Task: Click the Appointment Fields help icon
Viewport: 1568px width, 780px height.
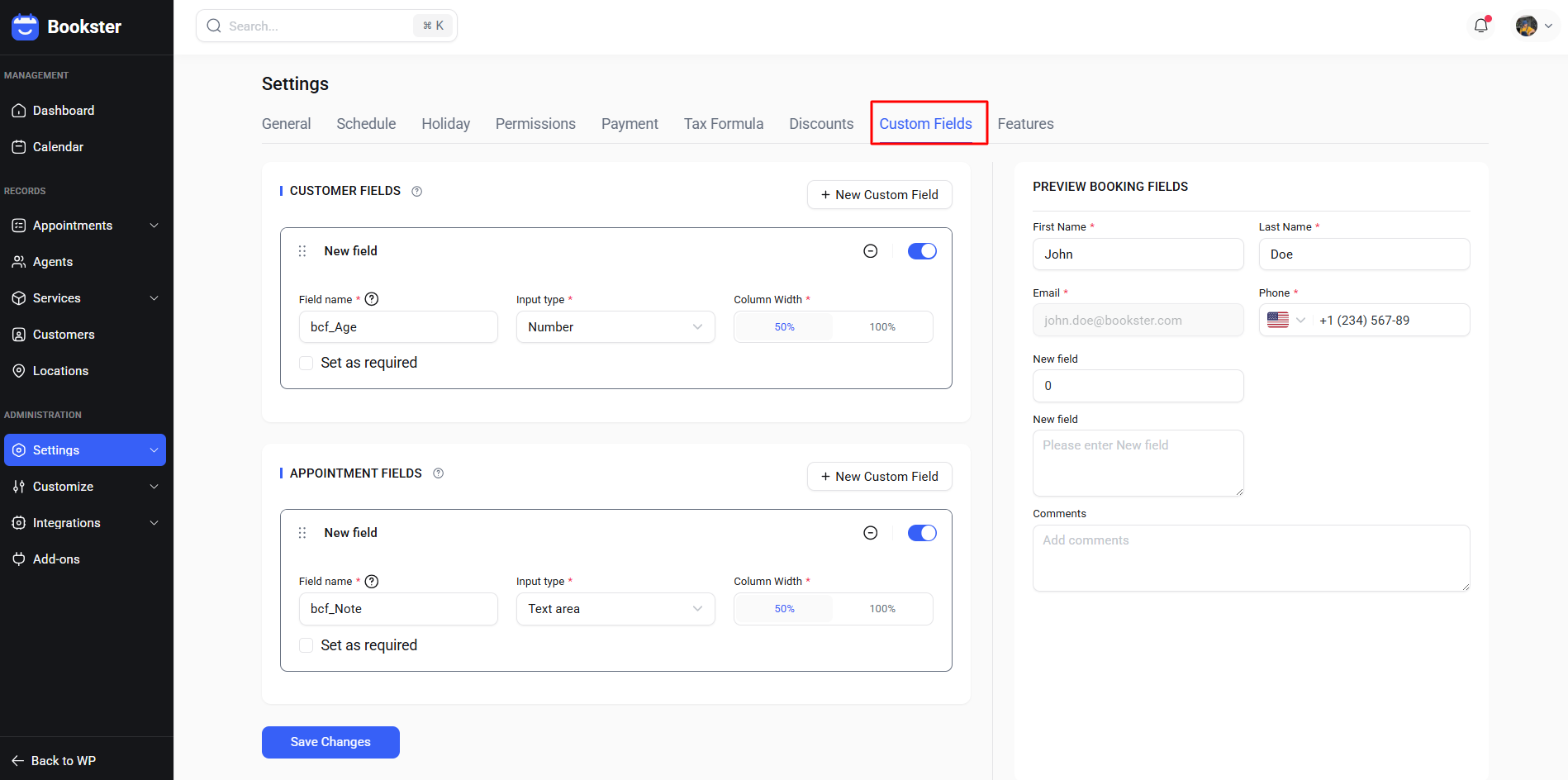Action: pyautogui.click(x=439, y=473)
